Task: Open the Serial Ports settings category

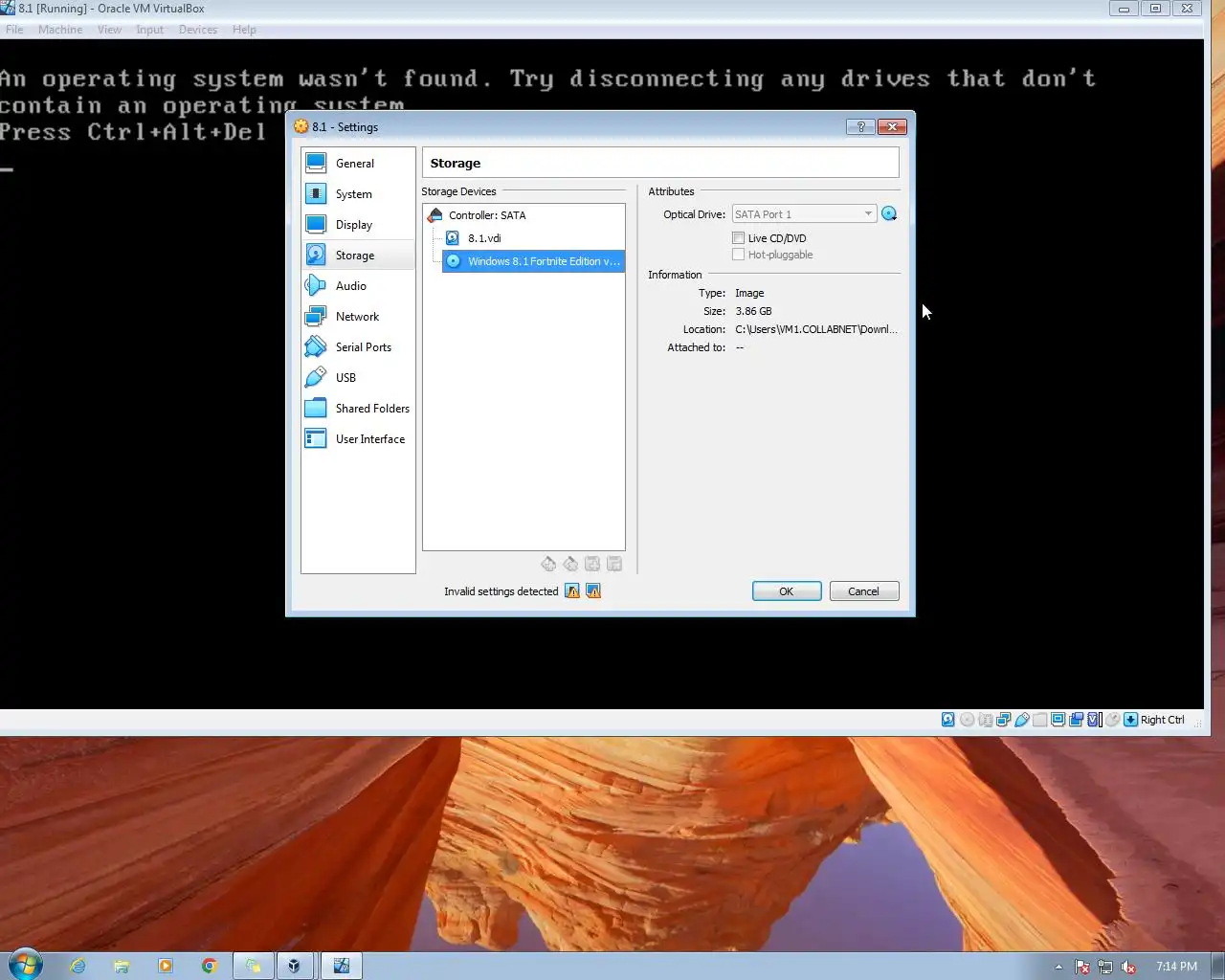Action: 358,347
